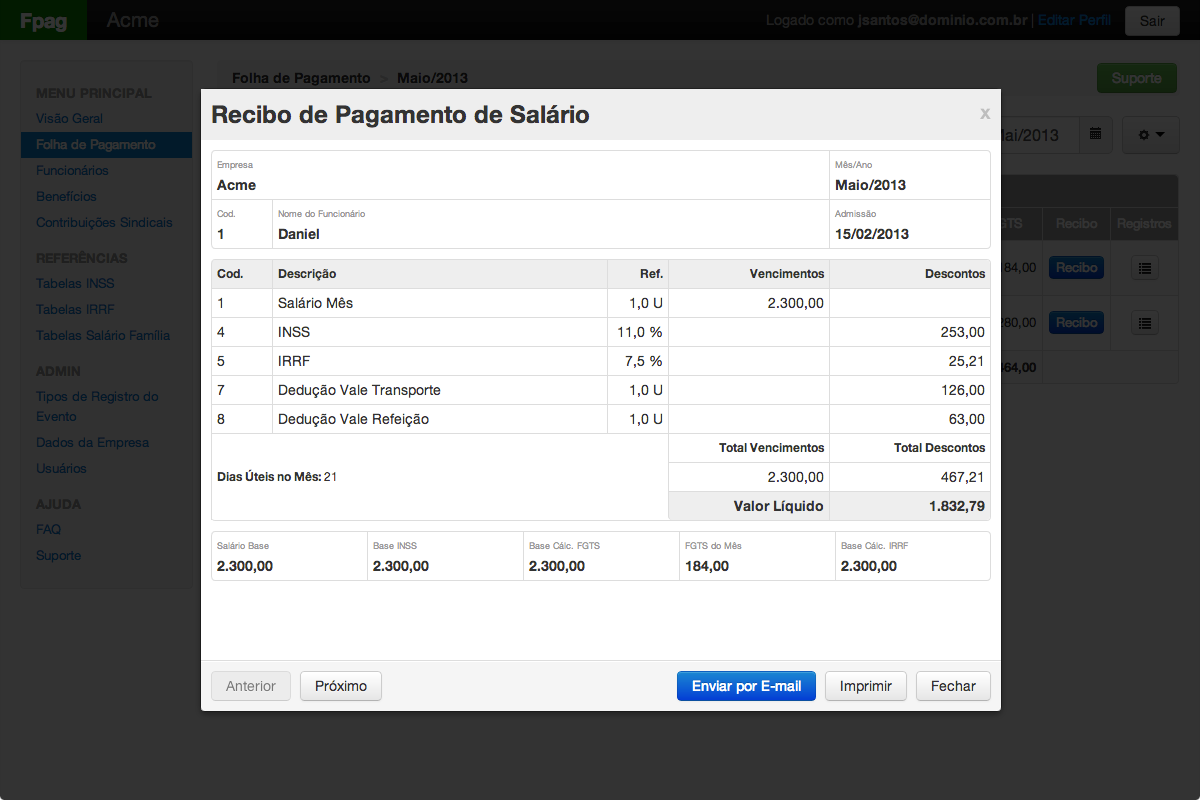Click the 11,0 % reference cell
Image resolution: width=1200 pixels, height=800 pixels.
(x=638, y=331)
